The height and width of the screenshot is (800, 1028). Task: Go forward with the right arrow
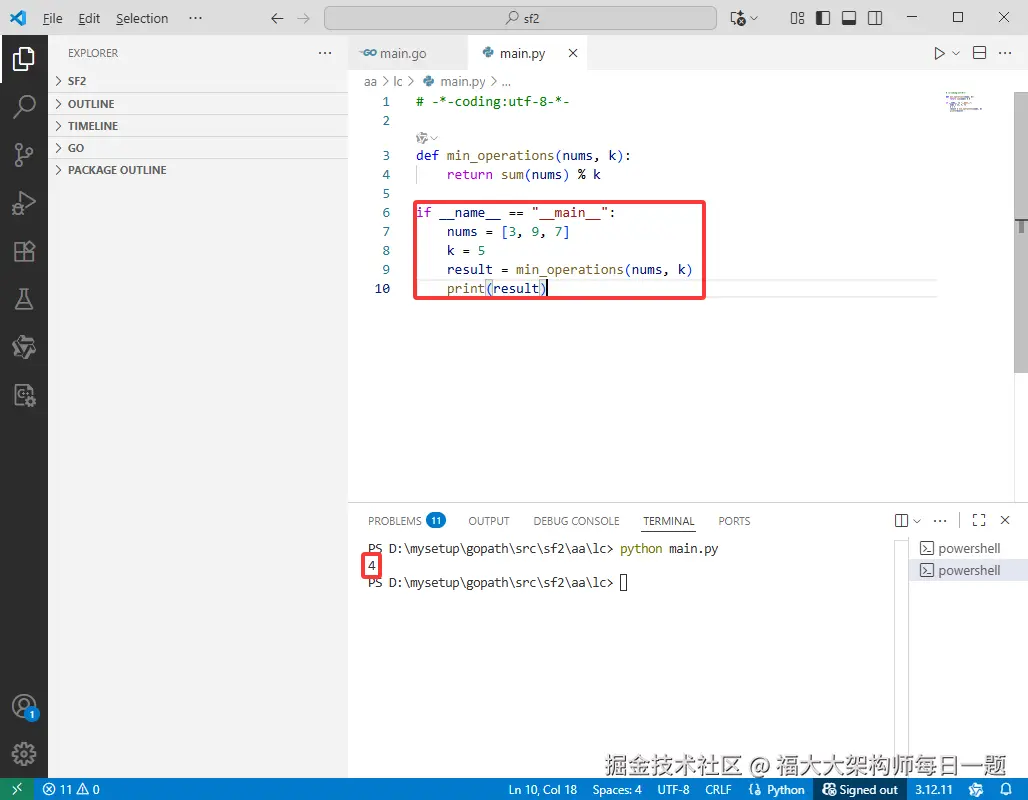pyautogui.click(x=303, y=18)
